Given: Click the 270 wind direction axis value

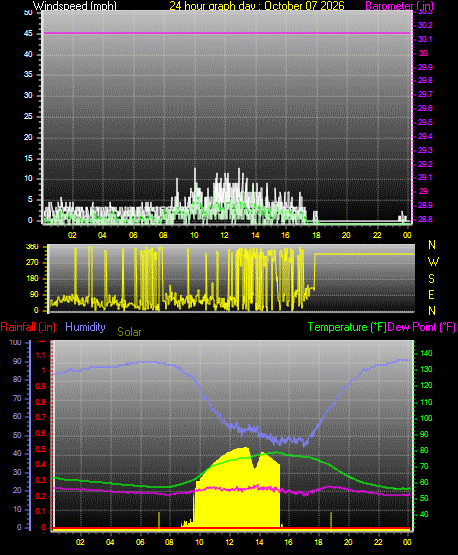Looking at the screenshot, I should point(32,263).
